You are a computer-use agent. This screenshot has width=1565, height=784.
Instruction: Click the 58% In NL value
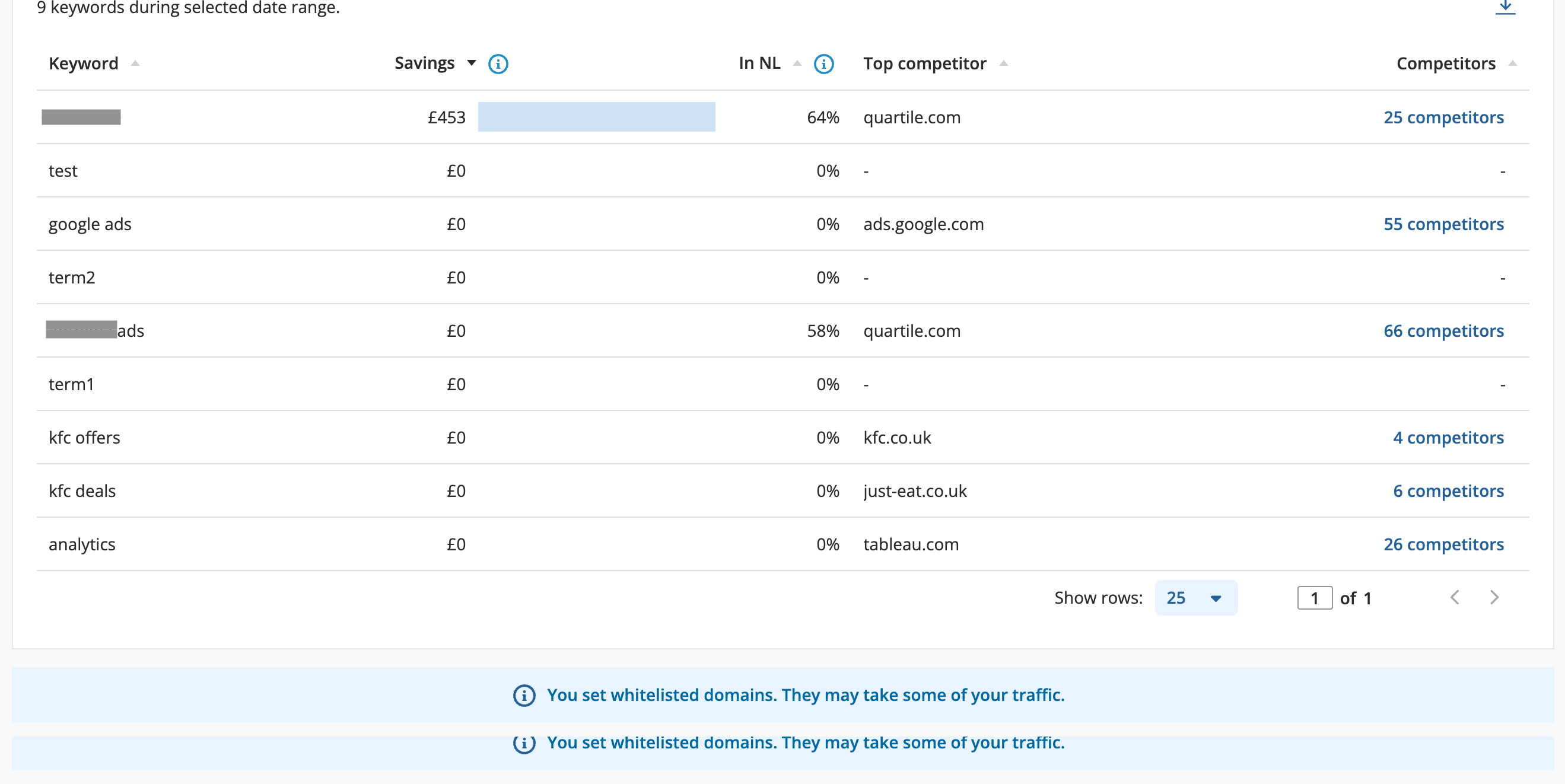point(823,331)
